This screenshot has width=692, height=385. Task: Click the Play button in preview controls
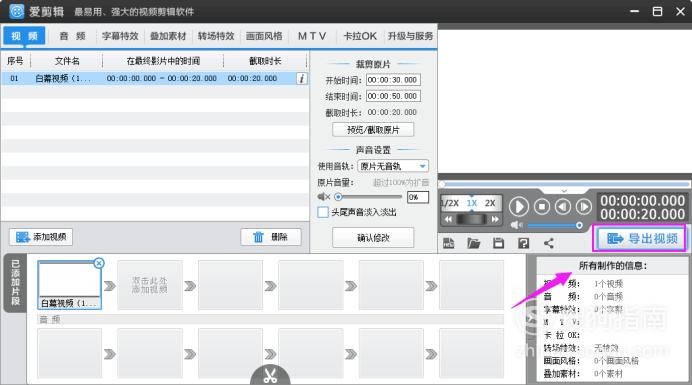pos(519,207)
